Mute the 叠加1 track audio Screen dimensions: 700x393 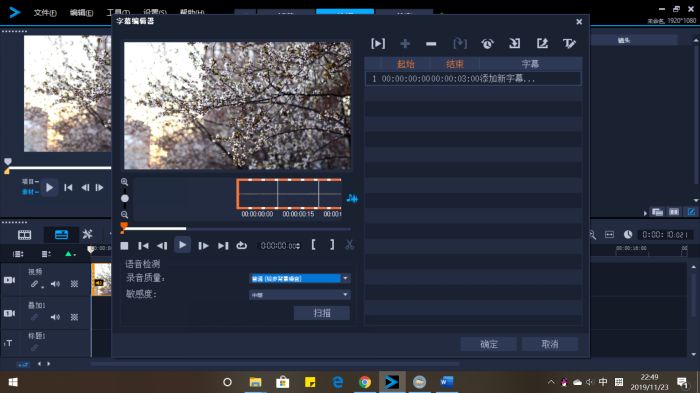55,317
